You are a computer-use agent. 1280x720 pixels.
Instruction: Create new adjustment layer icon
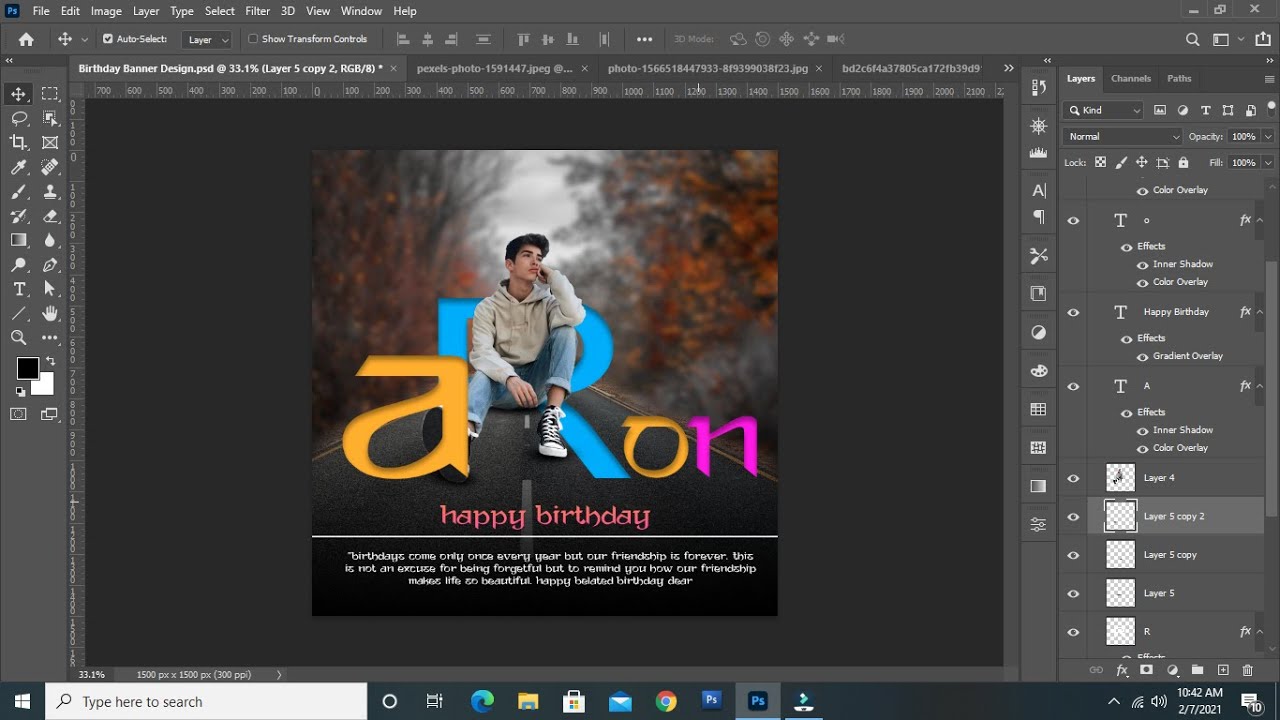point(1172,670)
